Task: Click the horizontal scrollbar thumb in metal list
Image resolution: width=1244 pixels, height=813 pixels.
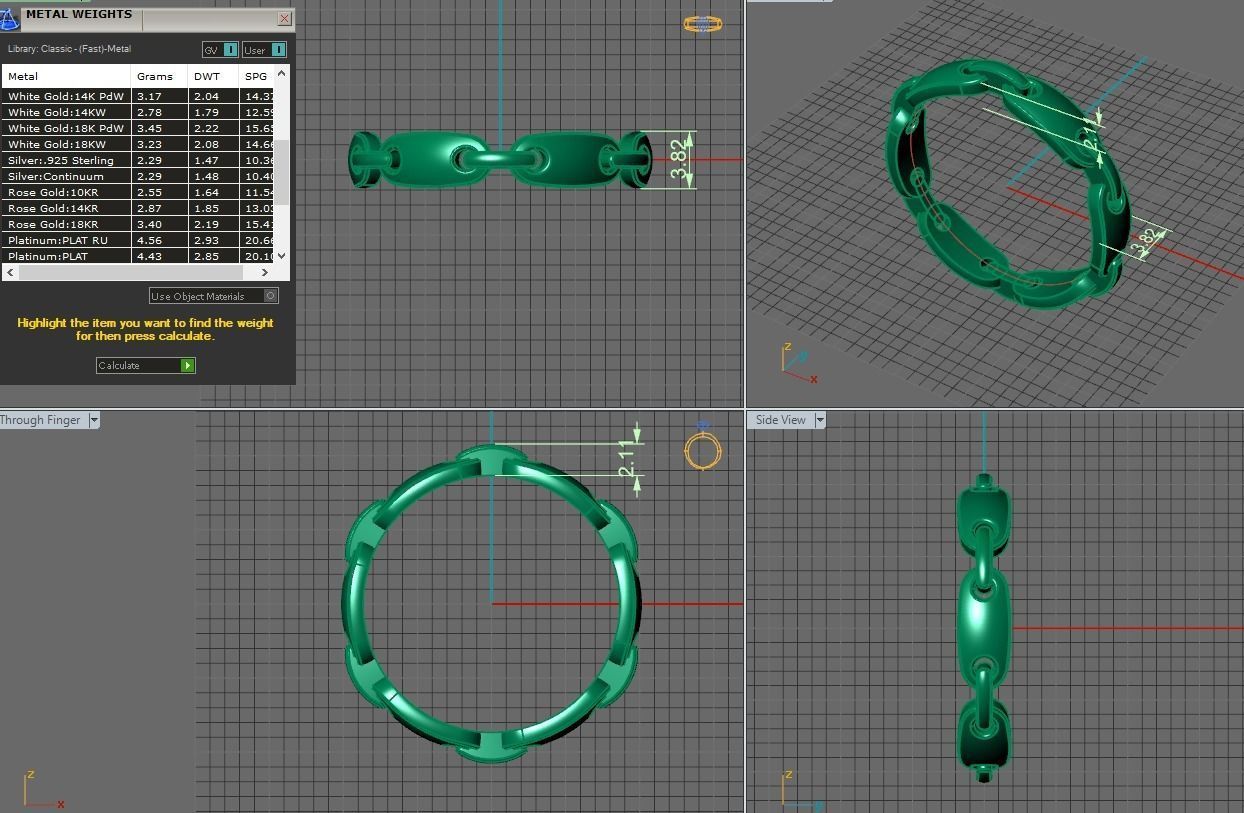Action: (130, 272)
